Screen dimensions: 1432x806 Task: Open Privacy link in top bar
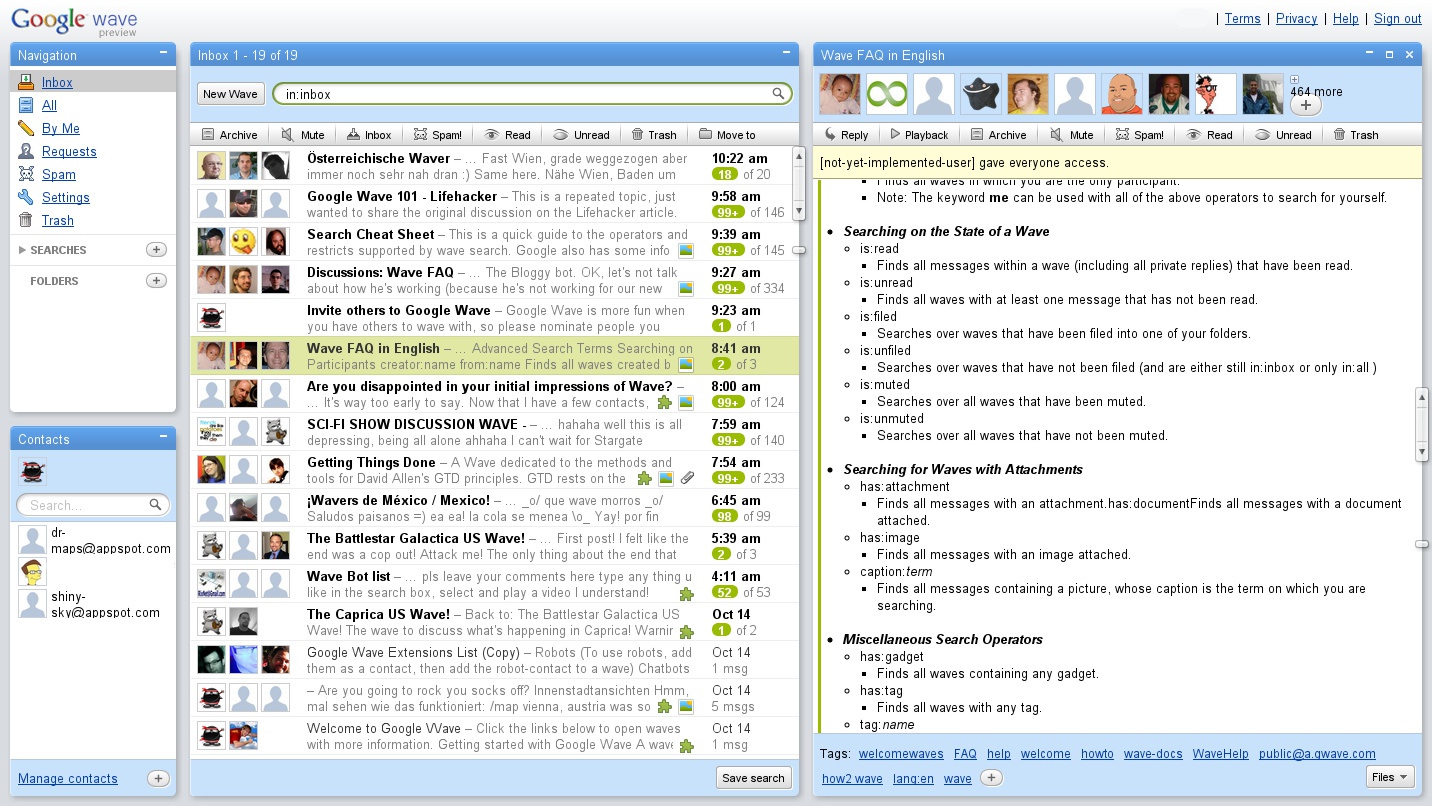(x=1296, y=18)
